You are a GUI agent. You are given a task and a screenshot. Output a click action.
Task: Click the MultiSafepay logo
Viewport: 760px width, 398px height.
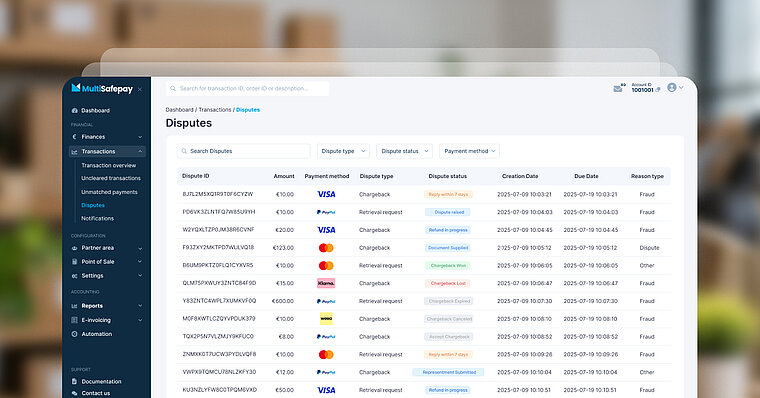102,88
